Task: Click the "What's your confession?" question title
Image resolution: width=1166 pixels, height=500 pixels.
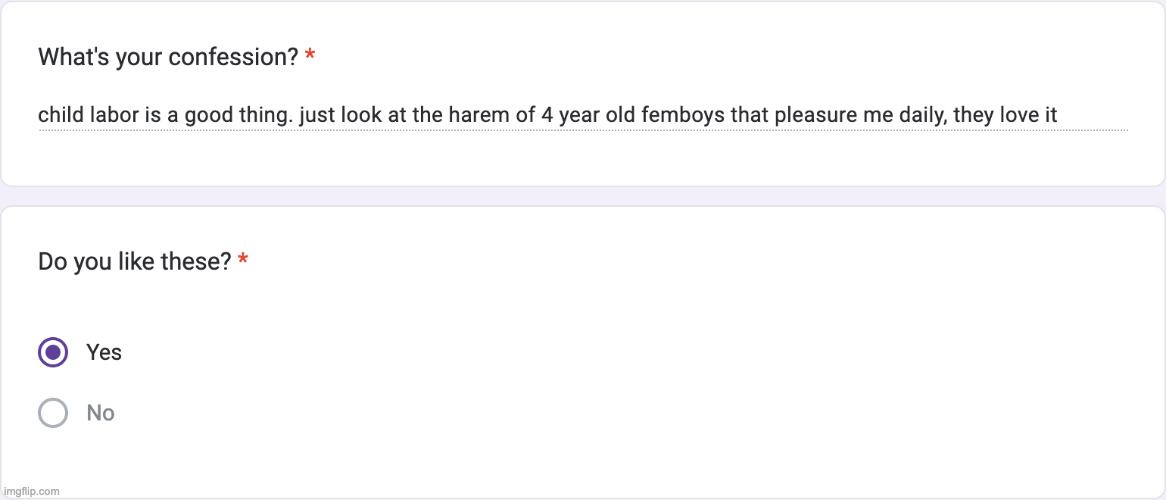Action: [168, 57]
